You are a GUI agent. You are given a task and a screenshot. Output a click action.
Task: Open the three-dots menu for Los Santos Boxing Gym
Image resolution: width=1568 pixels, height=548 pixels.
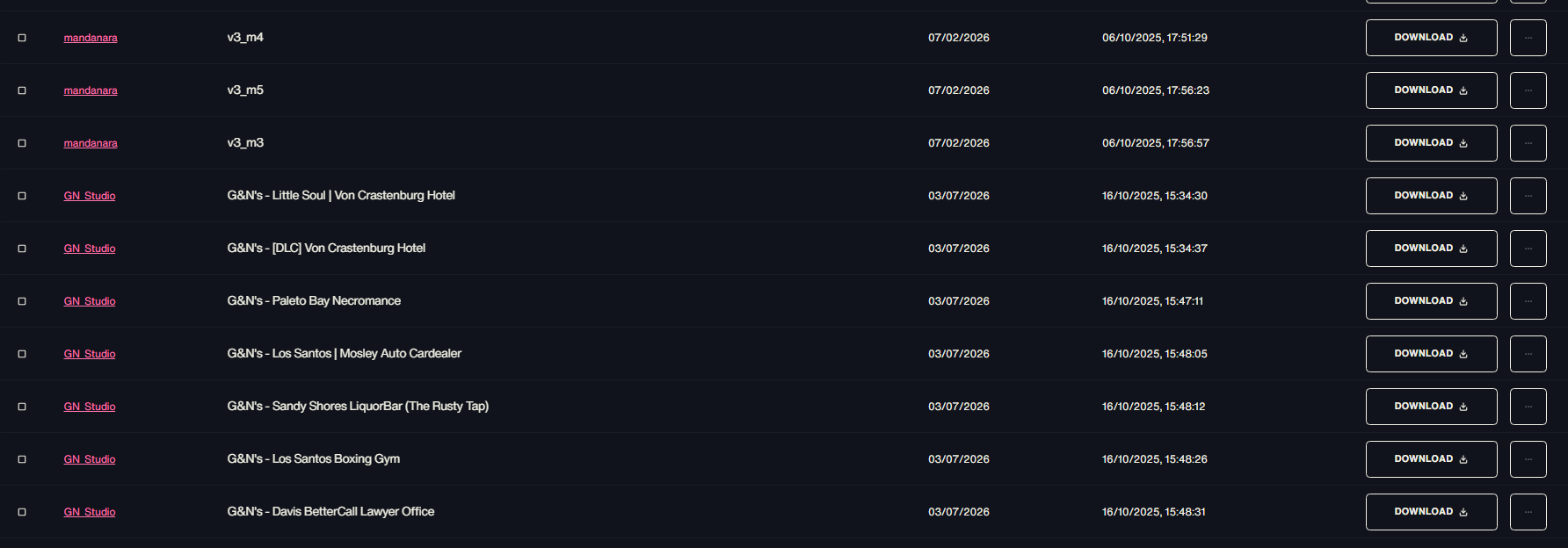[x=1528, y=459]
